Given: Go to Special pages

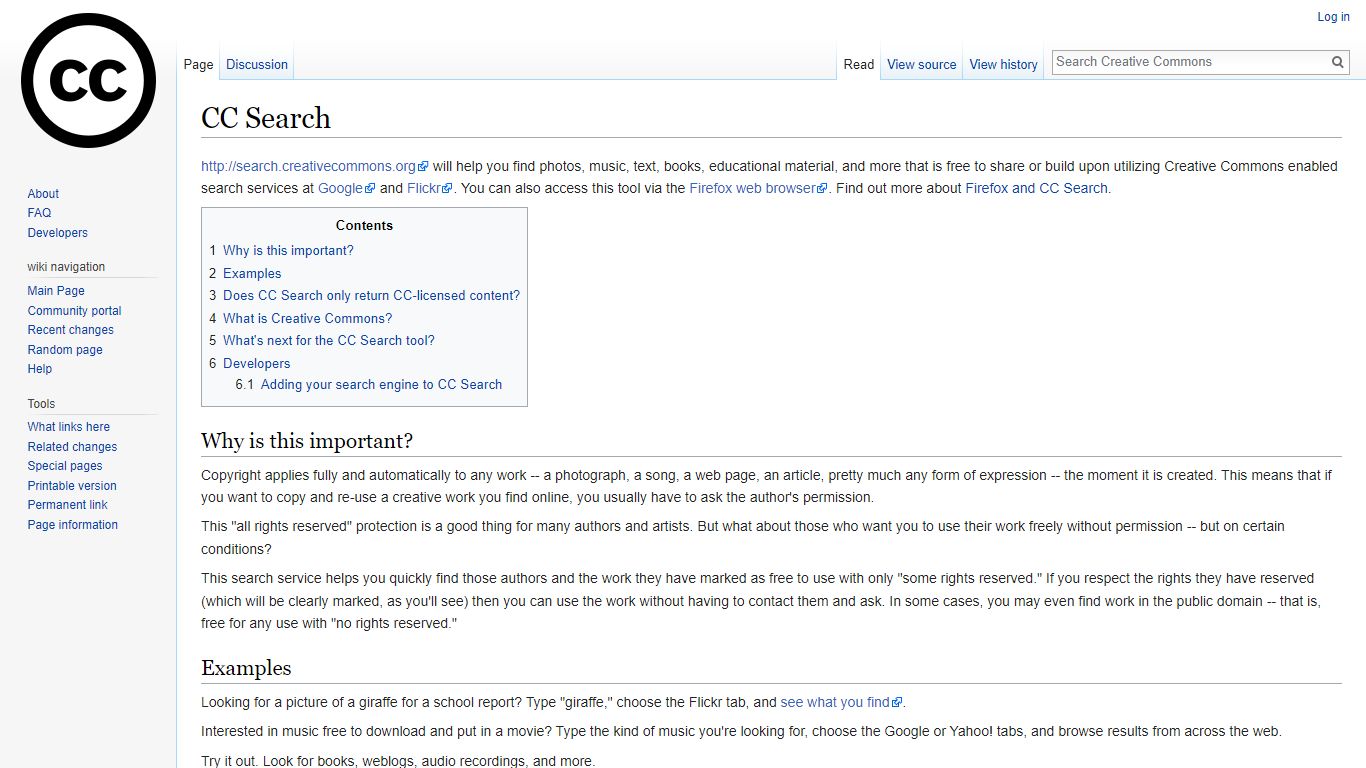Looking at the screenshot, I should coord(65,466).
